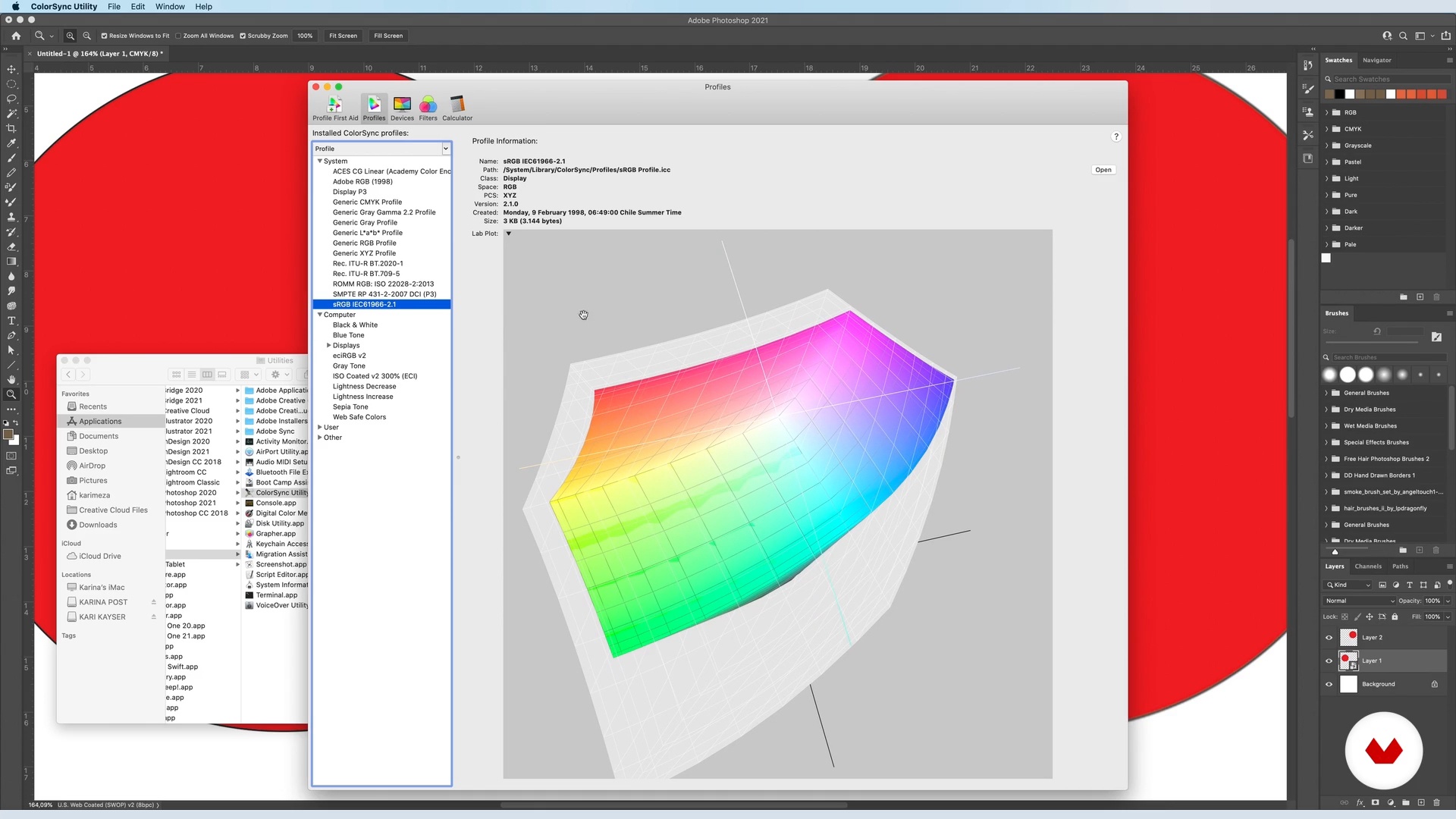Select the Hand tool
This screenshot has height=819, width=1456.
point(11,380)
